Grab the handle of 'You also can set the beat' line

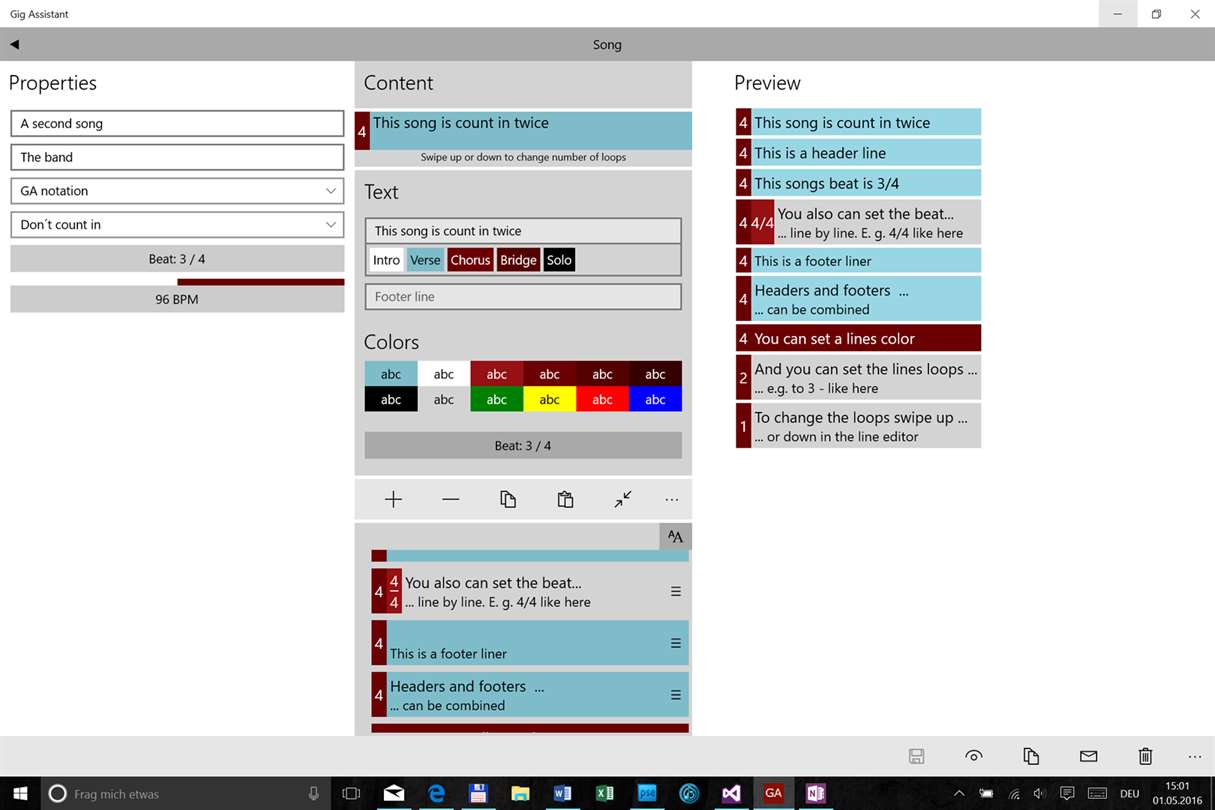(x=676, y=592)
